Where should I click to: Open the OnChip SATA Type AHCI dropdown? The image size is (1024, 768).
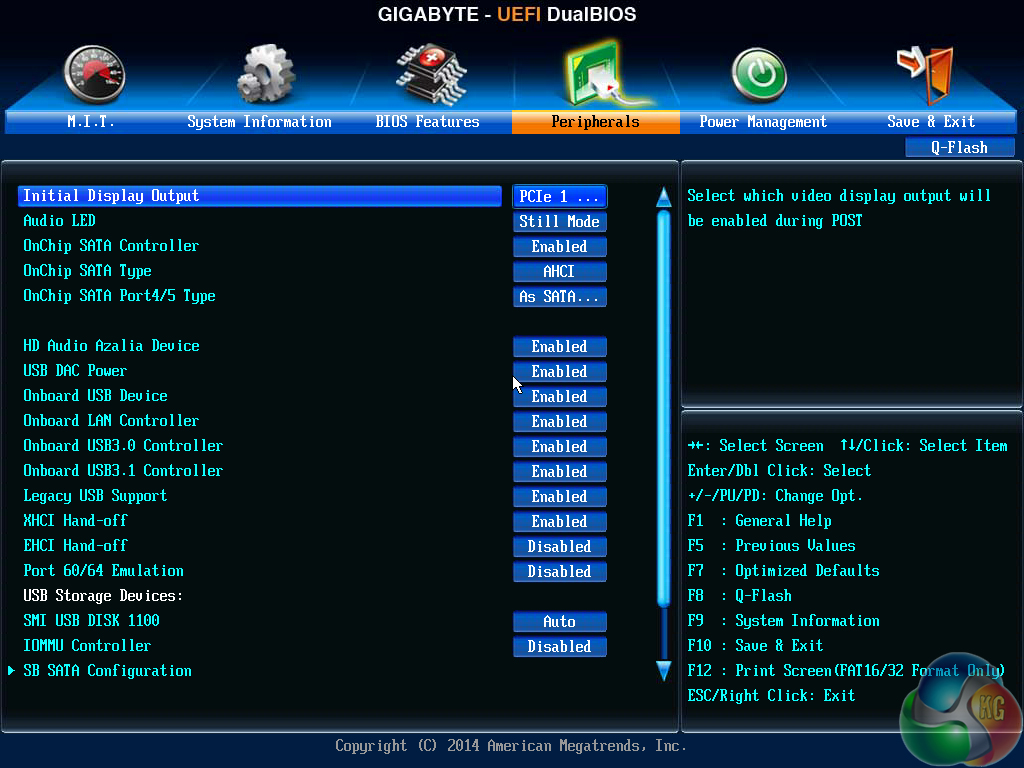pyautogui.click(x=560, y=271)
